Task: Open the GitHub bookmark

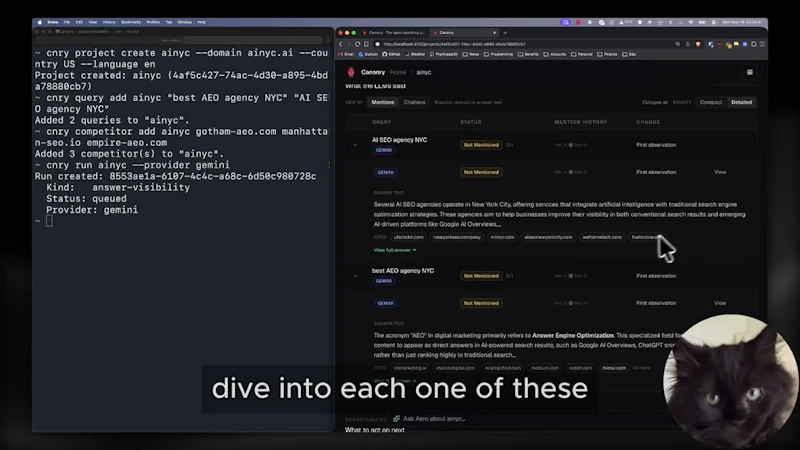Action: click(x=391, y=54)
